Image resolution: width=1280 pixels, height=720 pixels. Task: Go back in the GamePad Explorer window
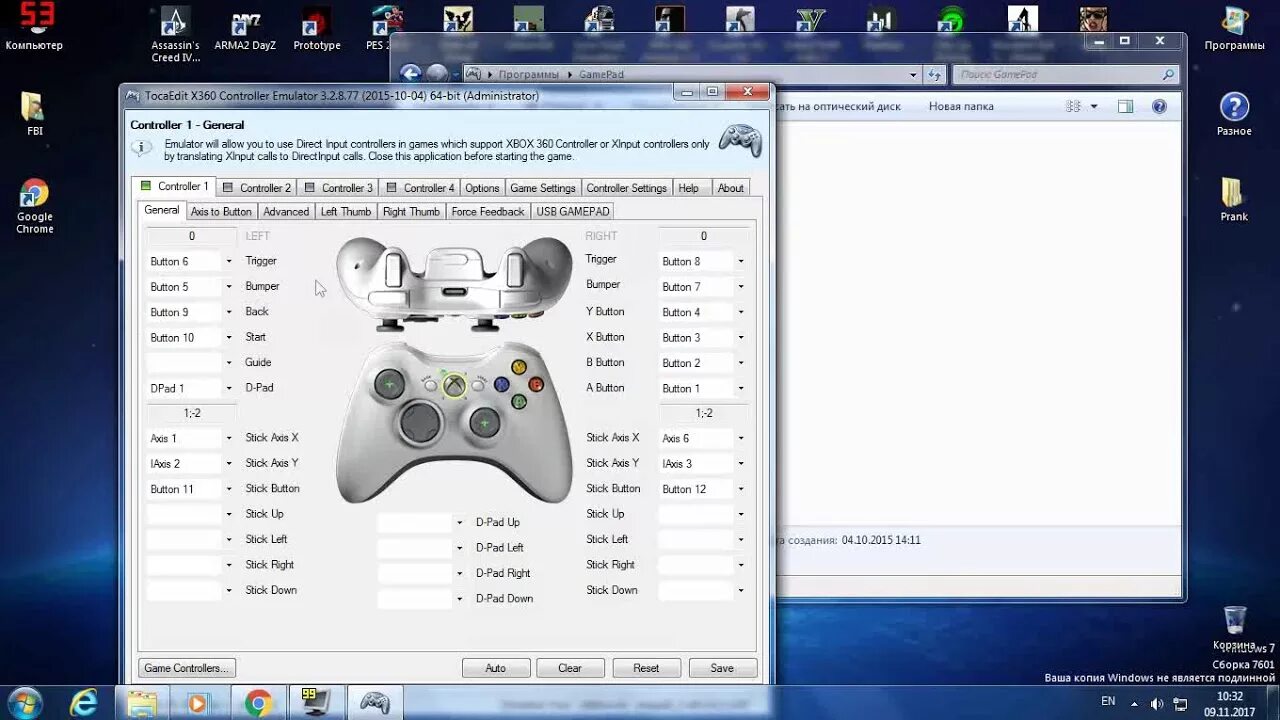coord(410,73)
